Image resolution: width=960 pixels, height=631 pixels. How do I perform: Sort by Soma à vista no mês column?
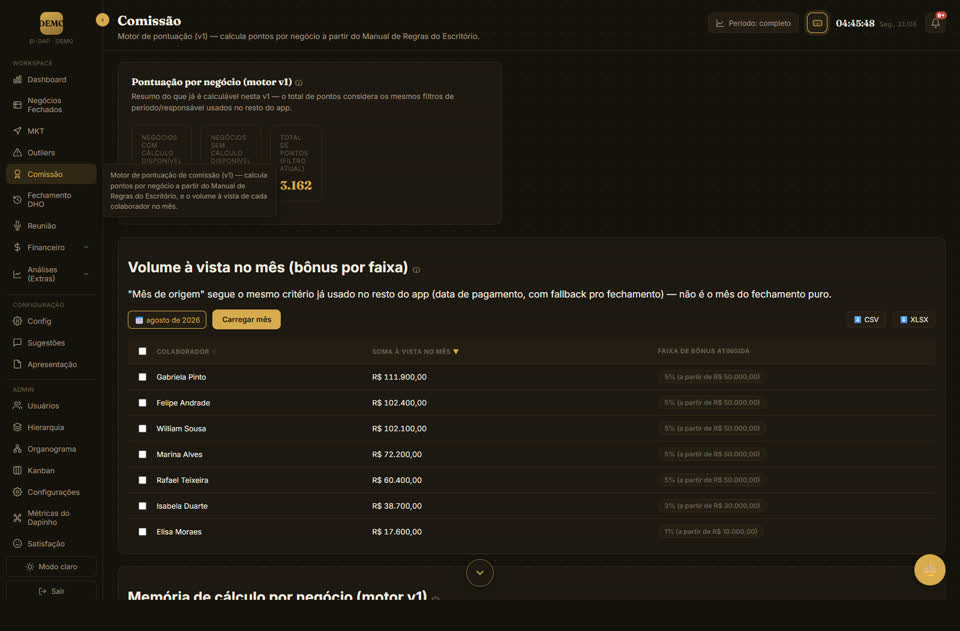click(x=415, y=351)
